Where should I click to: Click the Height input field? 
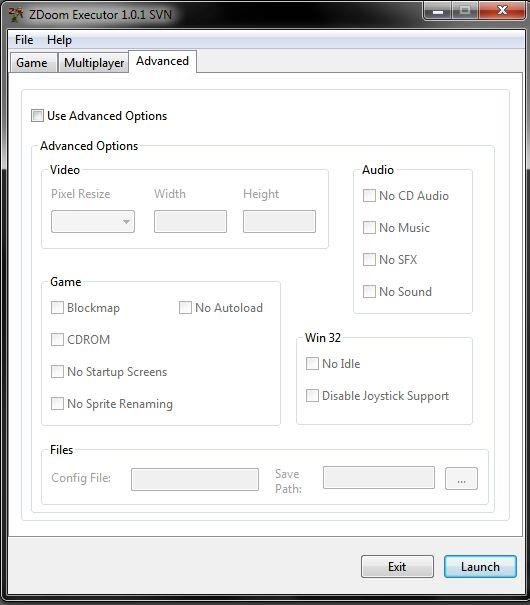(x=279, y=221)
